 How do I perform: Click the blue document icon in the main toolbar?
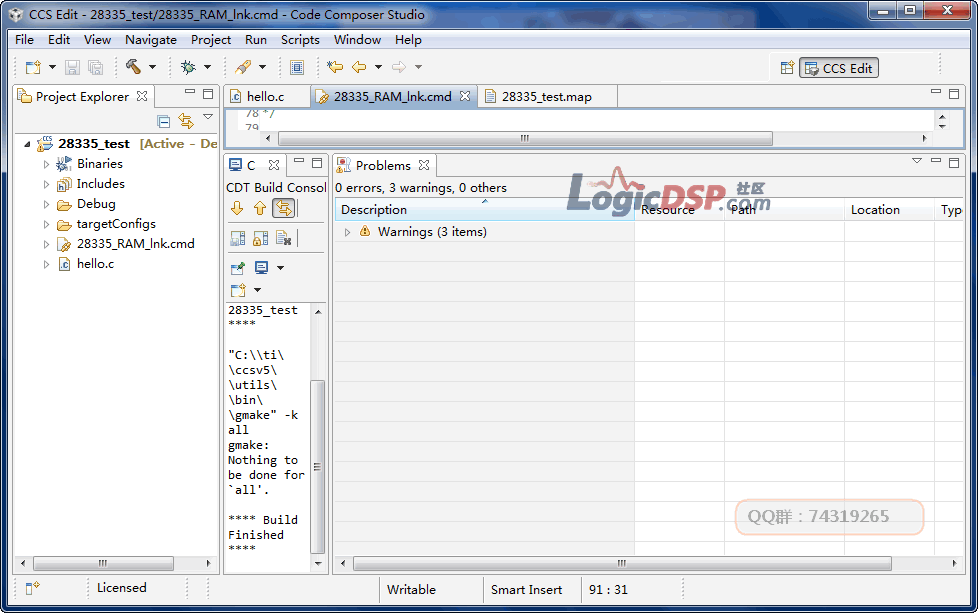[x=298, y=67]
